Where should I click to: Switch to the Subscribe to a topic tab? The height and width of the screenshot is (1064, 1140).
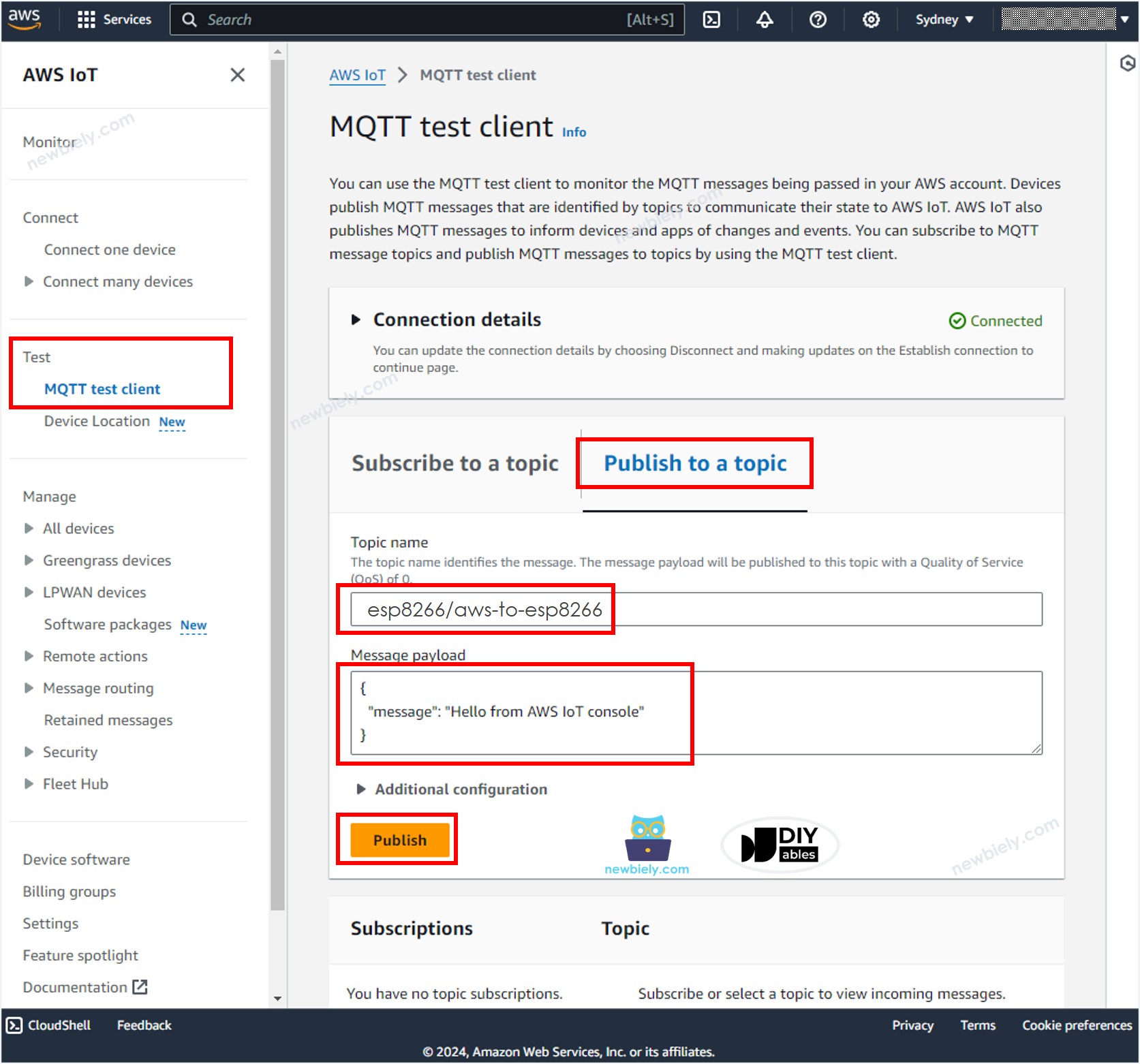point(455,463)
